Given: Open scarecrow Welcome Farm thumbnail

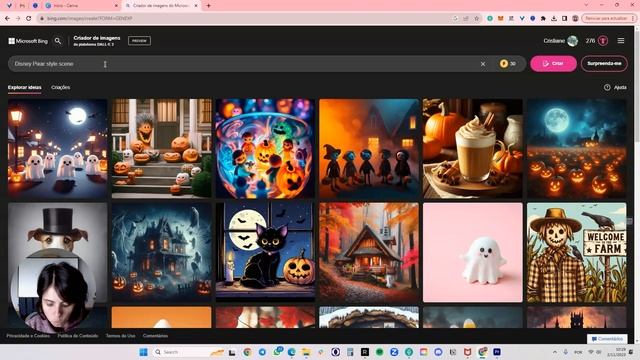Looking at the screenshot, I should (576, 253).
